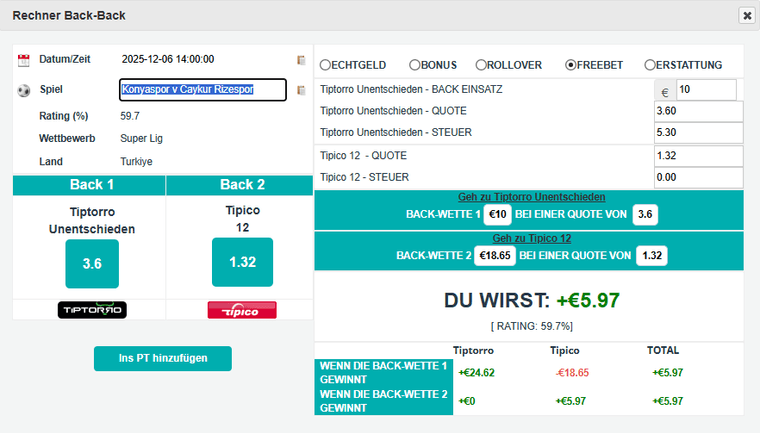Click the Back Einsatz stake input field
The width and height of the screenshot is (760, 433).
(706, 90)
